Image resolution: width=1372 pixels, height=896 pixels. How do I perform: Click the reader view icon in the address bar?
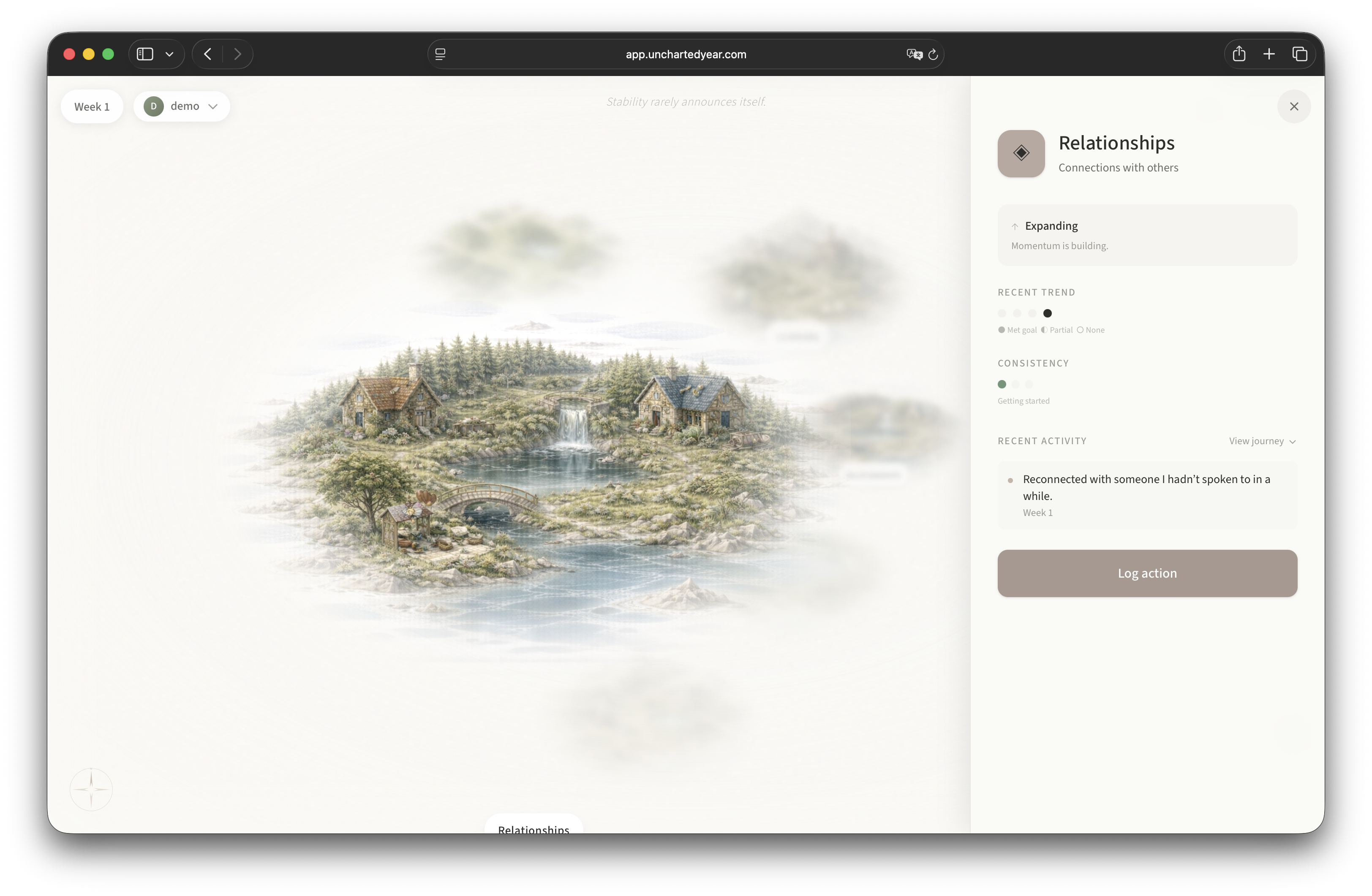click(x=440, y=54)
